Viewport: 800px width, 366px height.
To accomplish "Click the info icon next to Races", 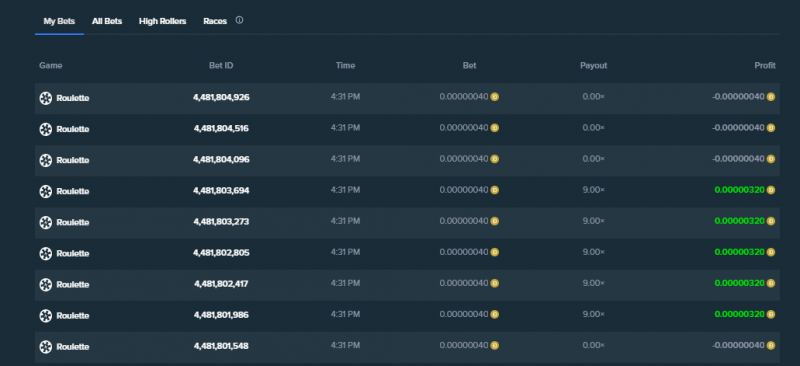I will pyautogui.click(x=239, y=20).
